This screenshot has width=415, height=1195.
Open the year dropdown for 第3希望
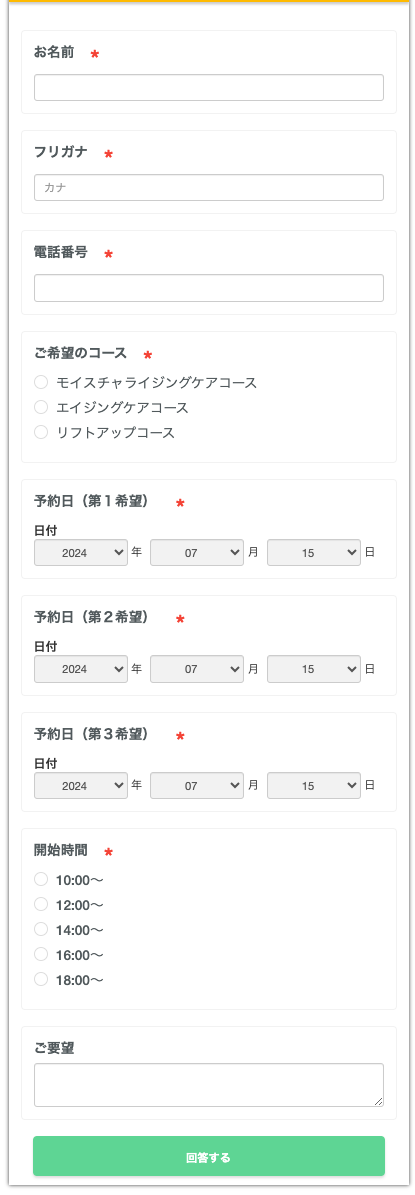(x=81, y=786)
